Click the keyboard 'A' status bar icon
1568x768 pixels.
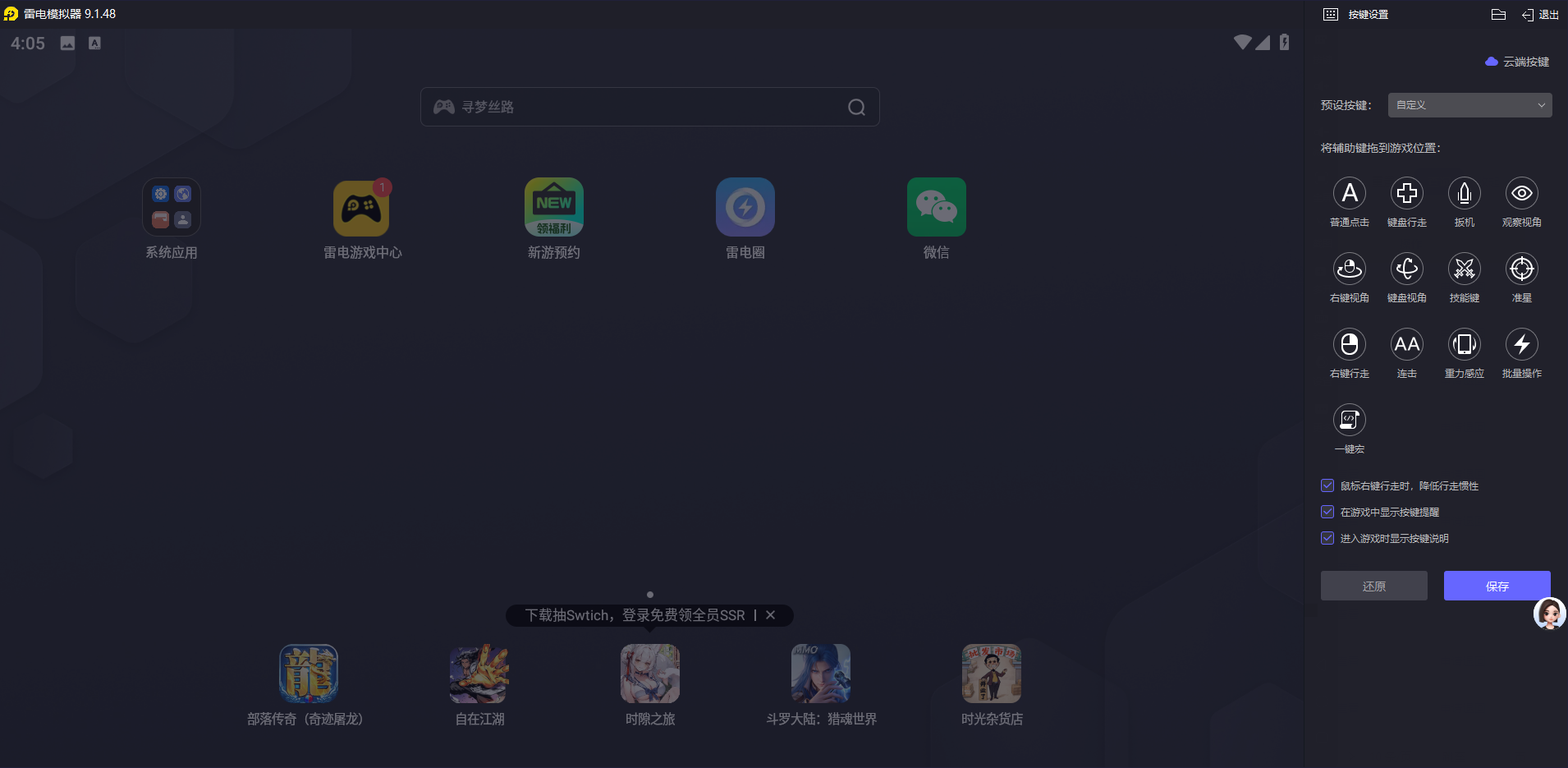pos(95,44)
